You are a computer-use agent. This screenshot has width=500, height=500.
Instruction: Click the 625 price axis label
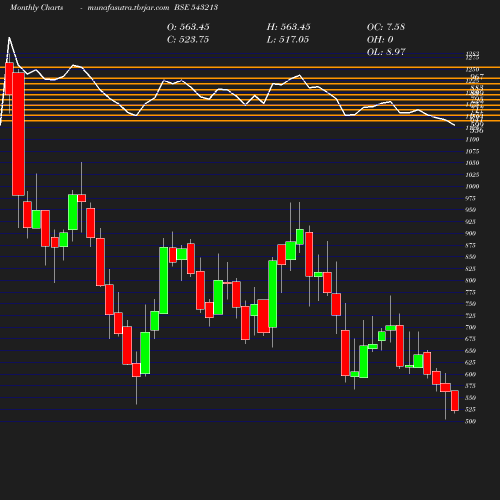[471, 362]
